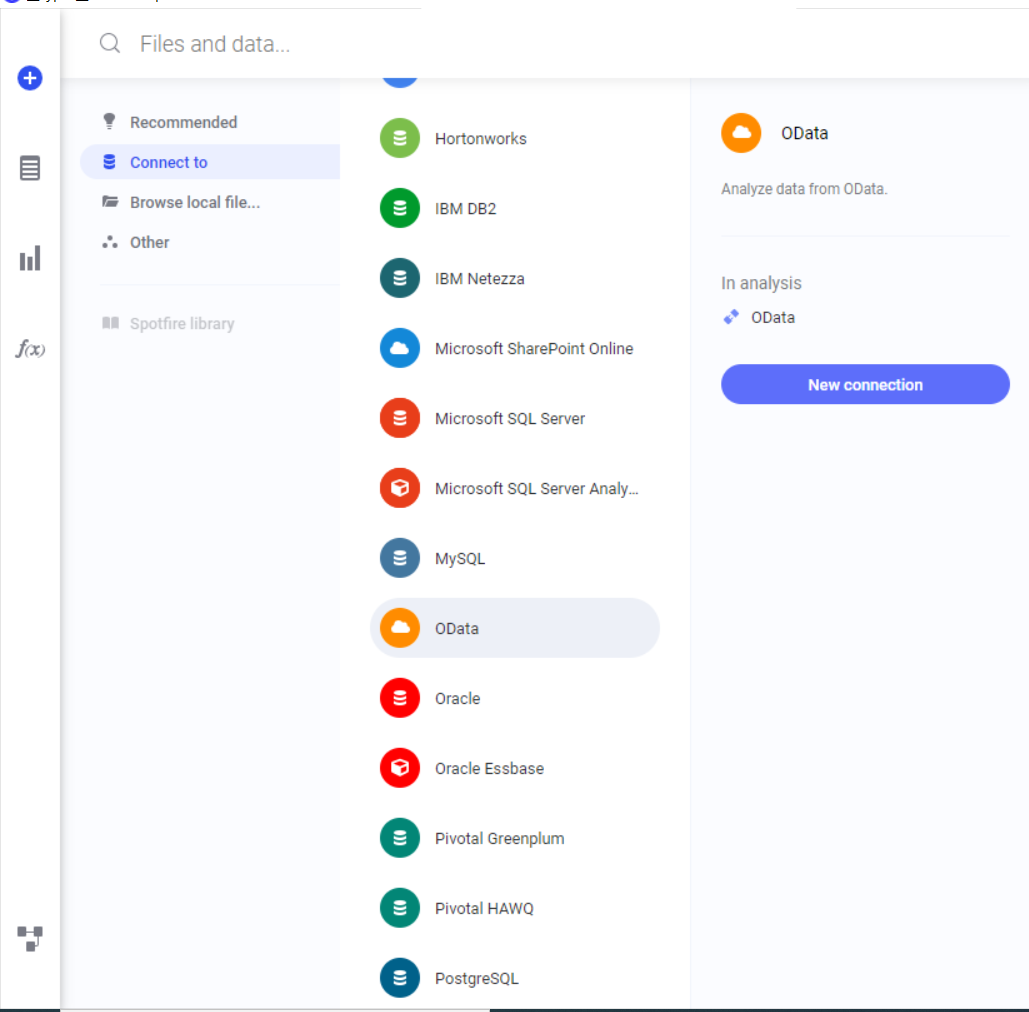Click the Oracle red database icon
This screenshot has height=1012, width=1029.
(x=400, y=698)
